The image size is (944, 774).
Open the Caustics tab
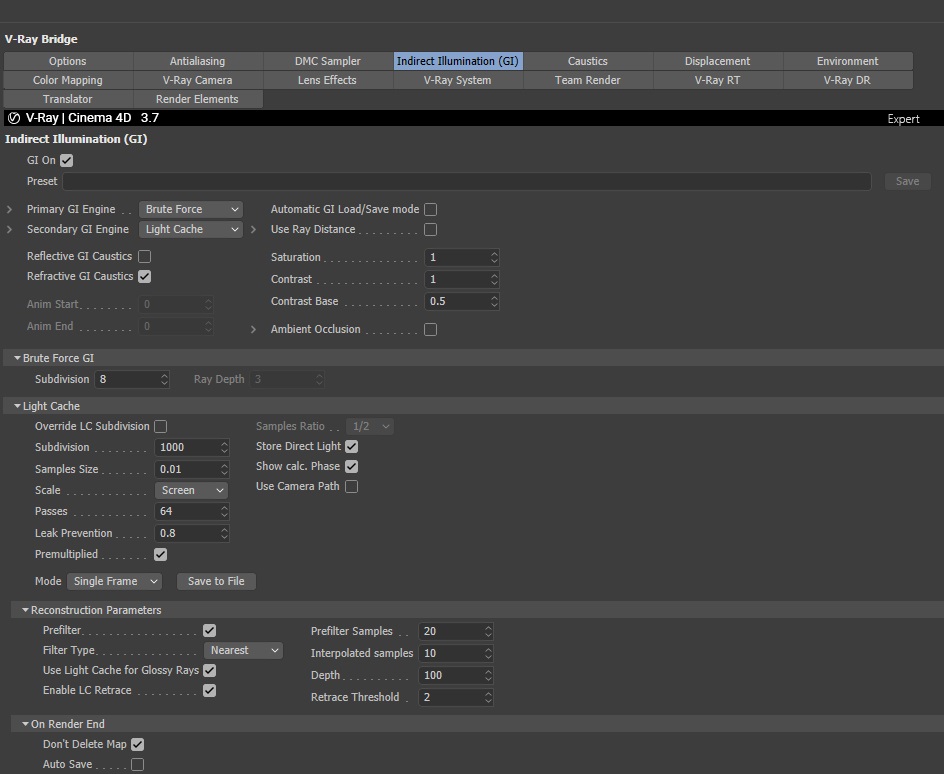pyautogui.click(x=588, y=61)
